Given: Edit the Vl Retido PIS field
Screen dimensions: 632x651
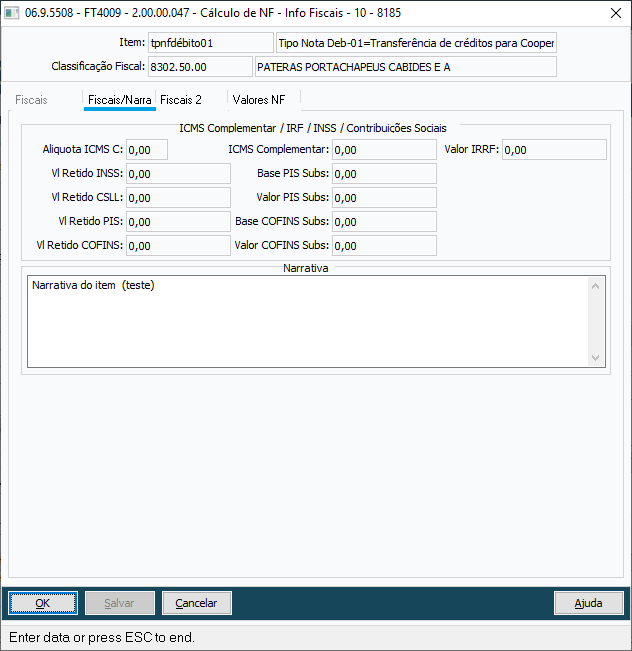Looking at the screenshot, I should pyautogui.click(x=178, y=222).
